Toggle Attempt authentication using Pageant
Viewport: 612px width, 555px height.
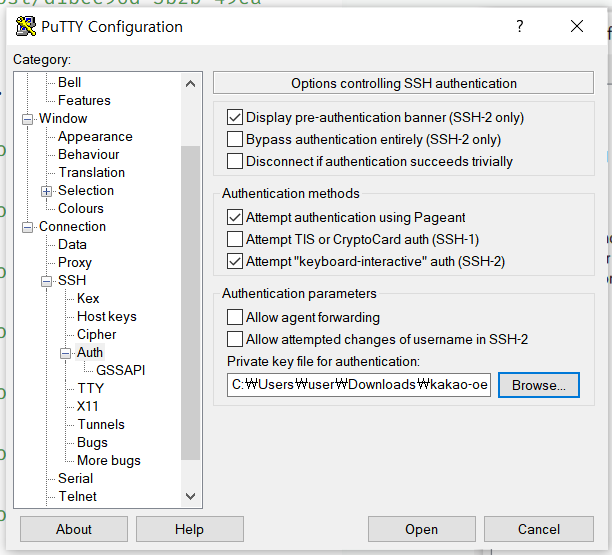click(235, 217)
